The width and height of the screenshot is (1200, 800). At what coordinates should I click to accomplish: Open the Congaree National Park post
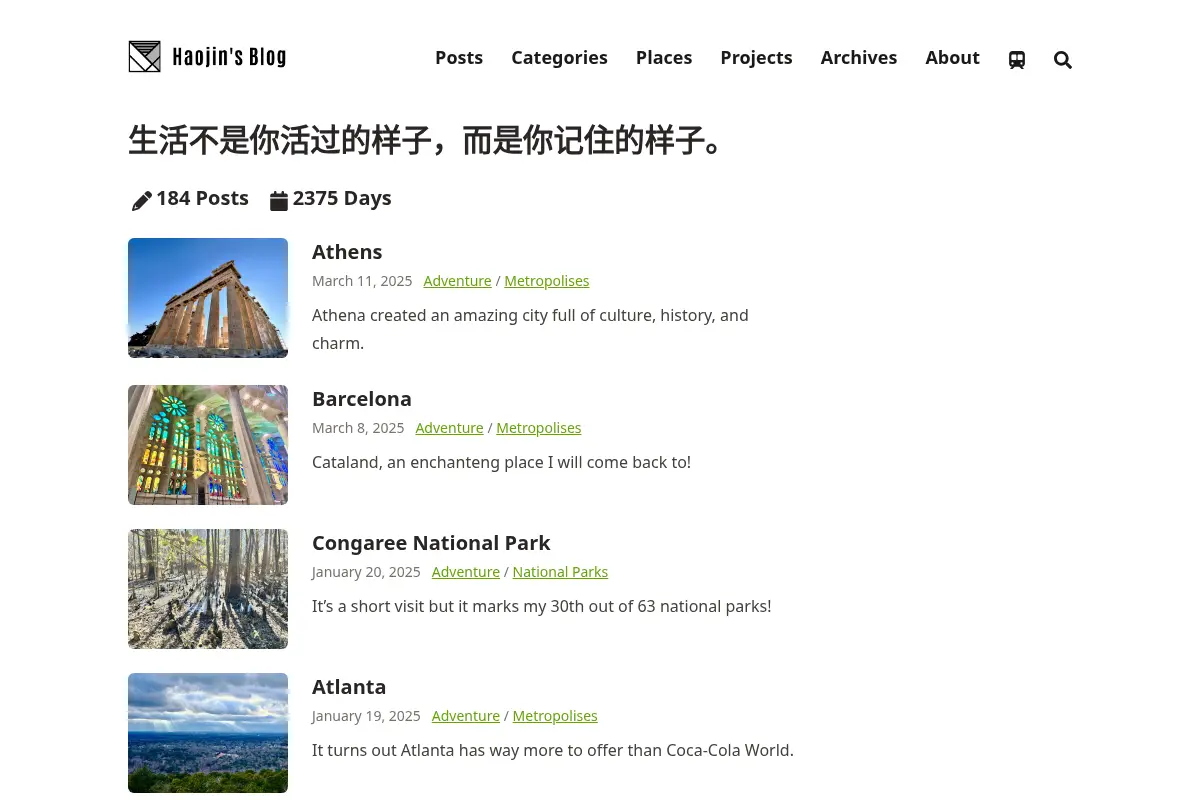431,543
